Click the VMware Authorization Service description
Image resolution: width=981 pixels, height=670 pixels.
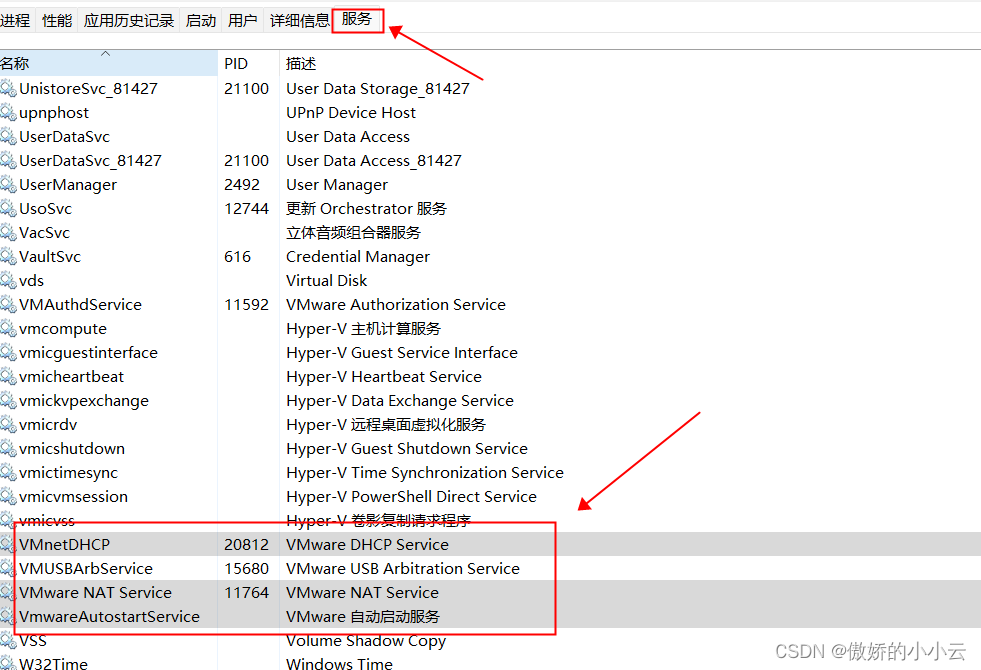click(396, 304)
